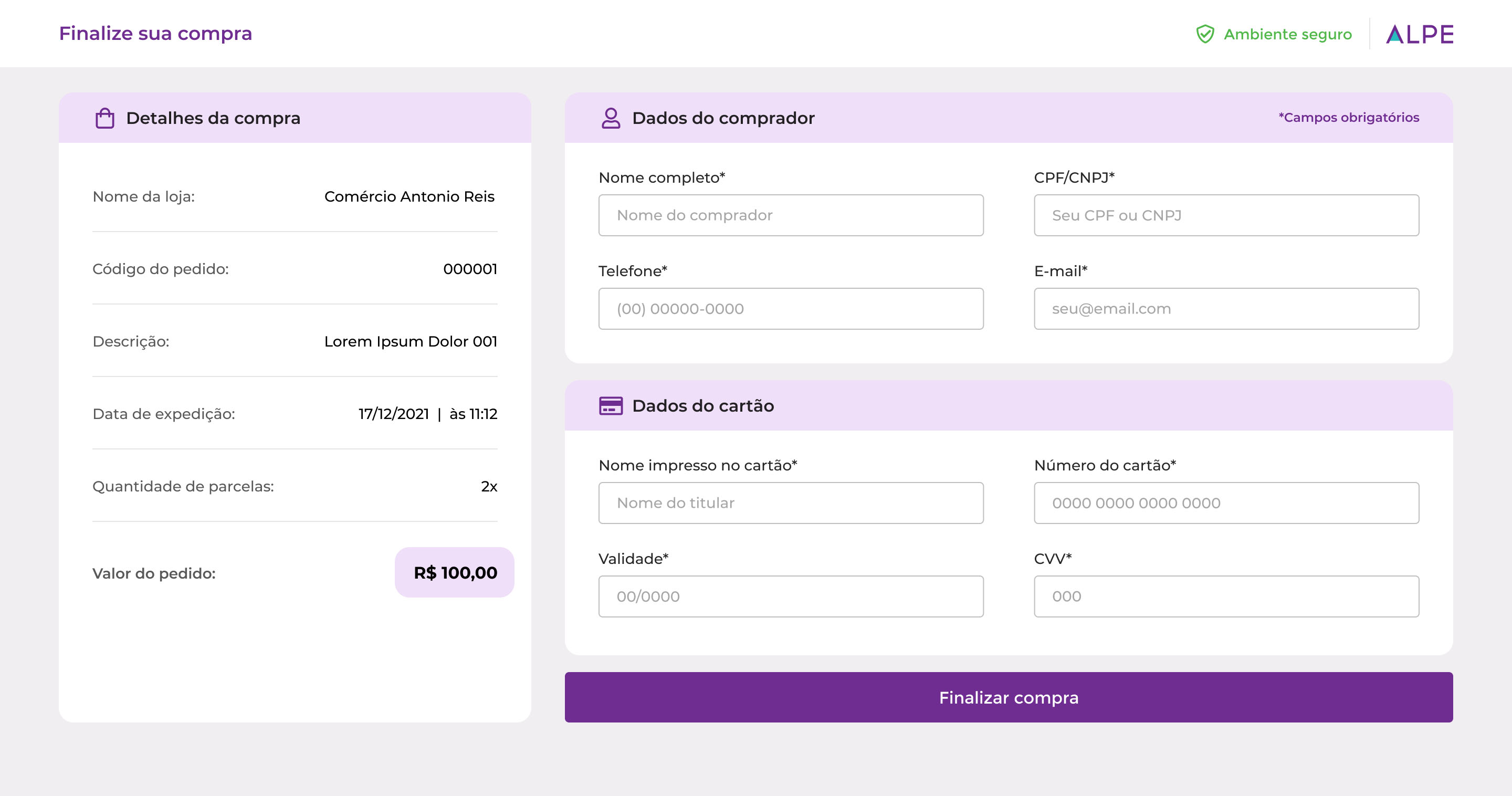The height and width of the screenshot is (796, 1512).
Task: Click the Número do cartão field
Action: [1226, 503]
